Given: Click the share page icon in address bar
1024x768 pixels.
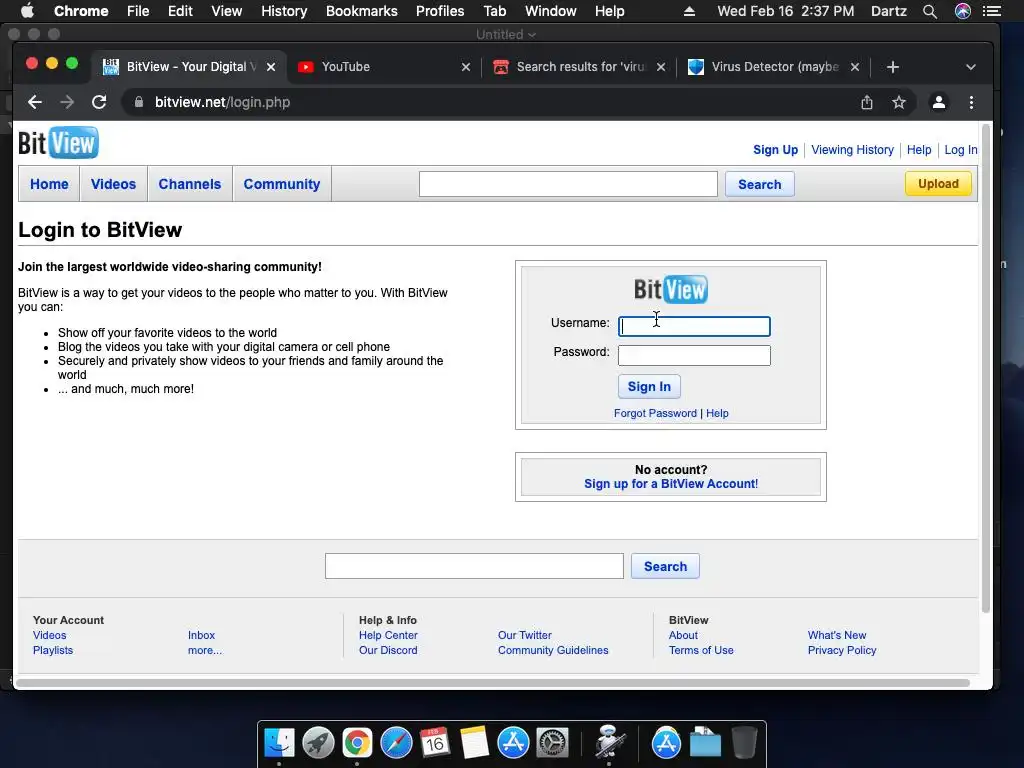Looking at the screenshot, I should 867,102.
